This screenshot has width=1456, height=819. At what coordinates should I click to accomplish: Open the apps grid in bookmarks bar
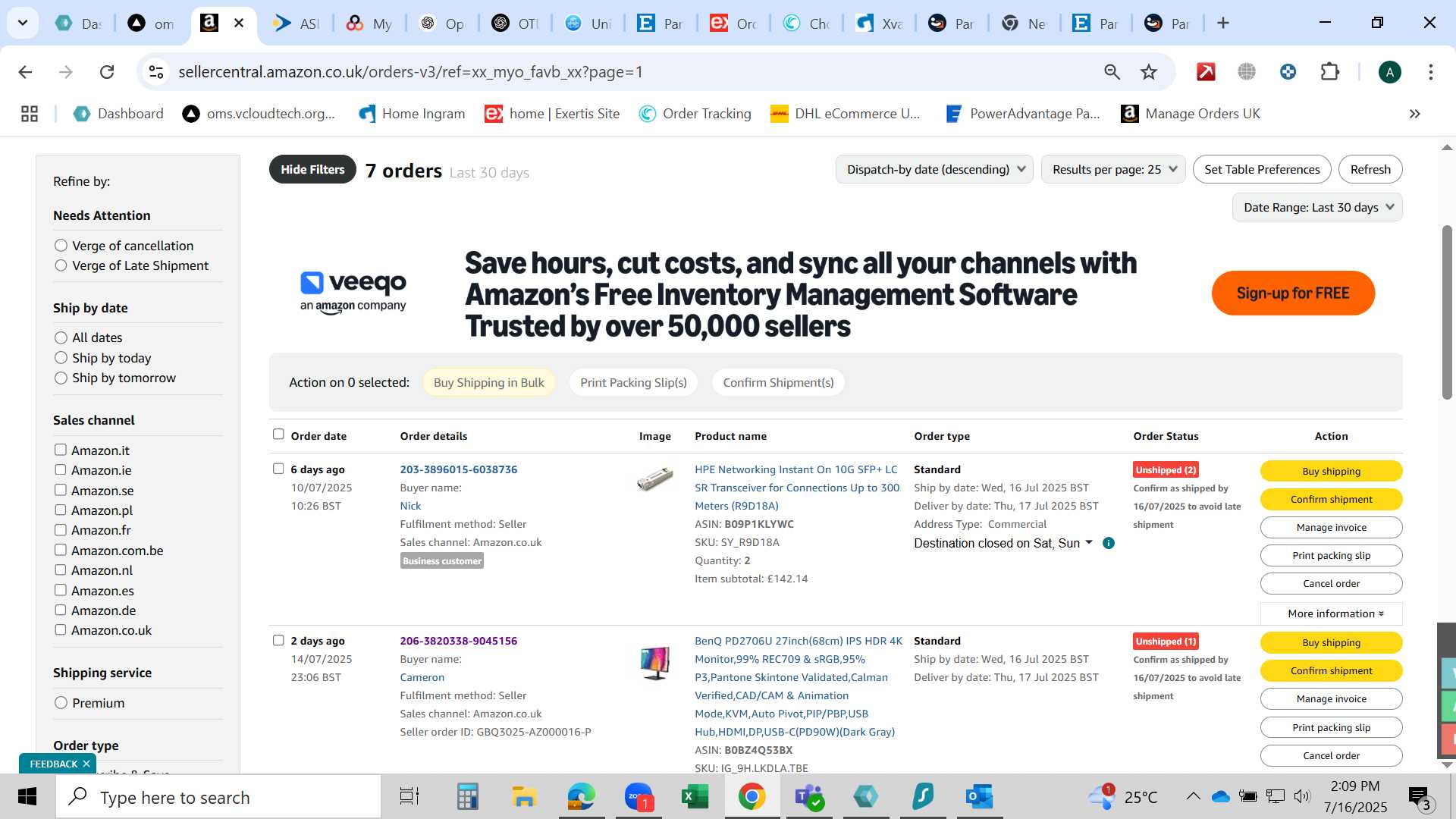(x=30, y=114)
